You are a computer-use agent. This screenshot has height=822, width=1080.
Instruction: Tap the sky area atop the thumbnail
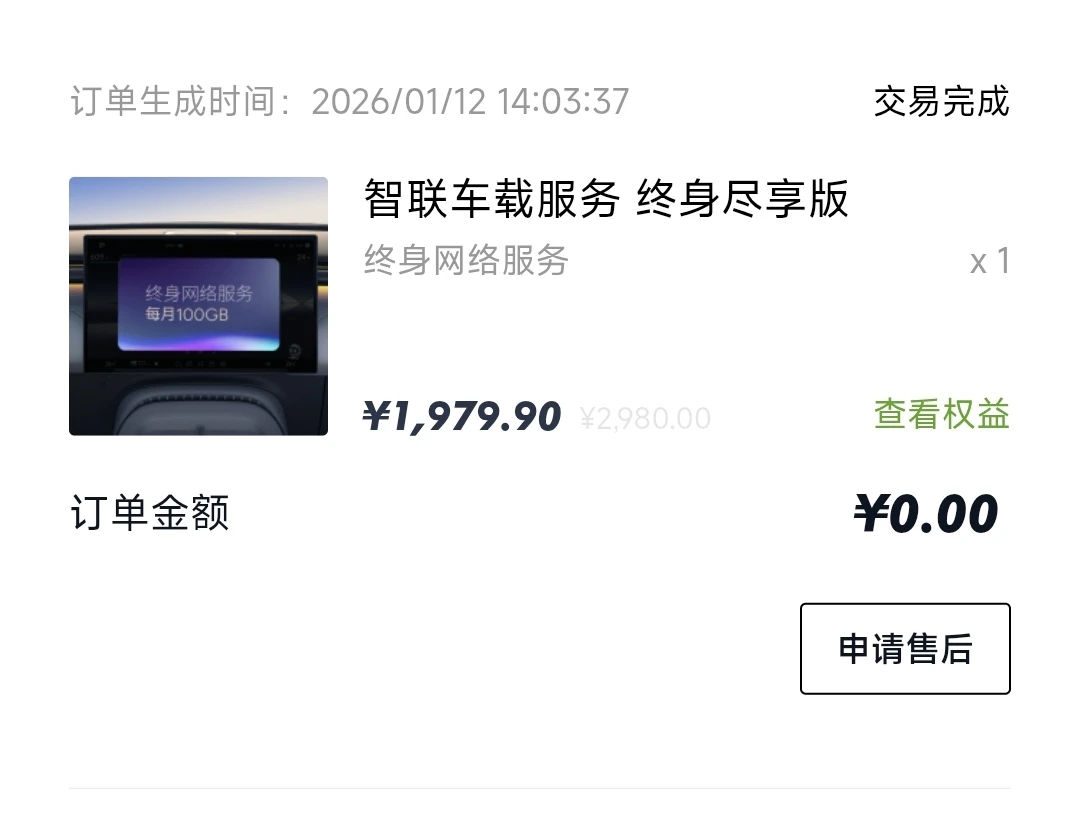(198, 196)
